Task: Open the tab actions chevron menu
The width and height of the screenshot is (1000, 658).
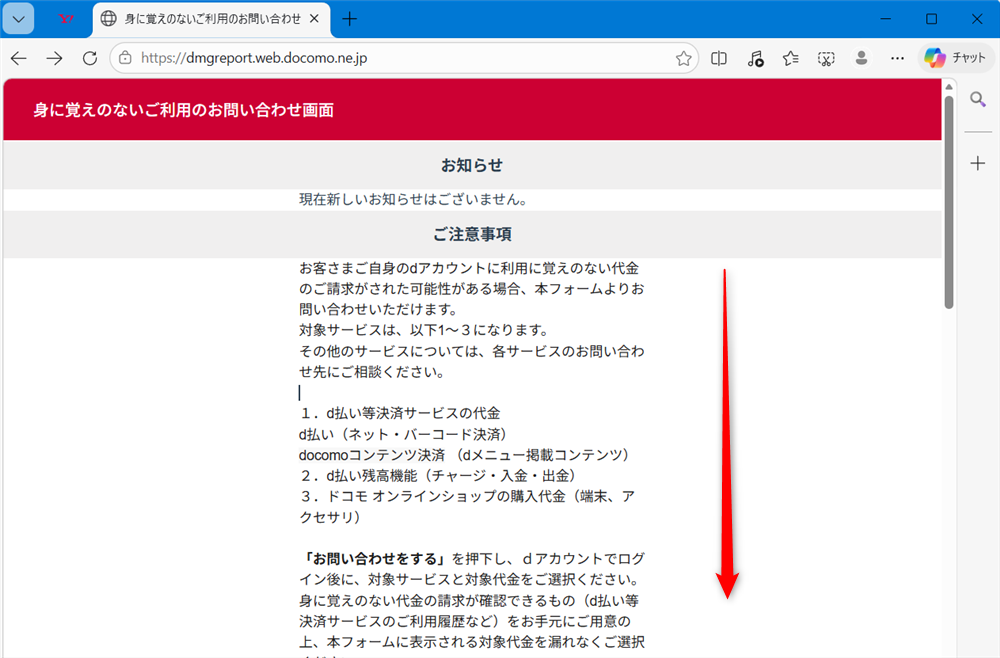Action: pos(17,18)
